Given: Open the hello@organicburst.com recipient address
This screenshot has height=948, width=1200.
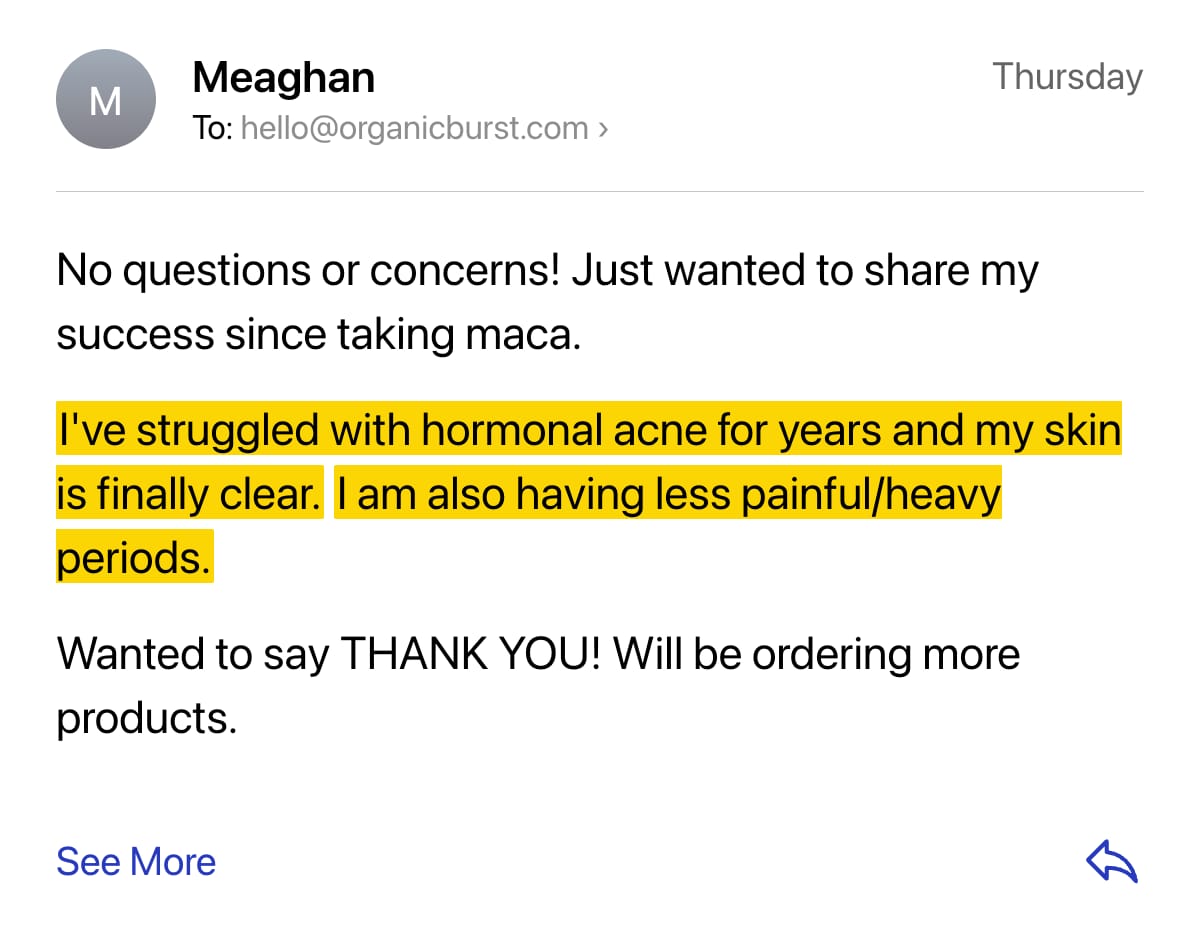Looking at the screenshot, I should coord(414,129).
